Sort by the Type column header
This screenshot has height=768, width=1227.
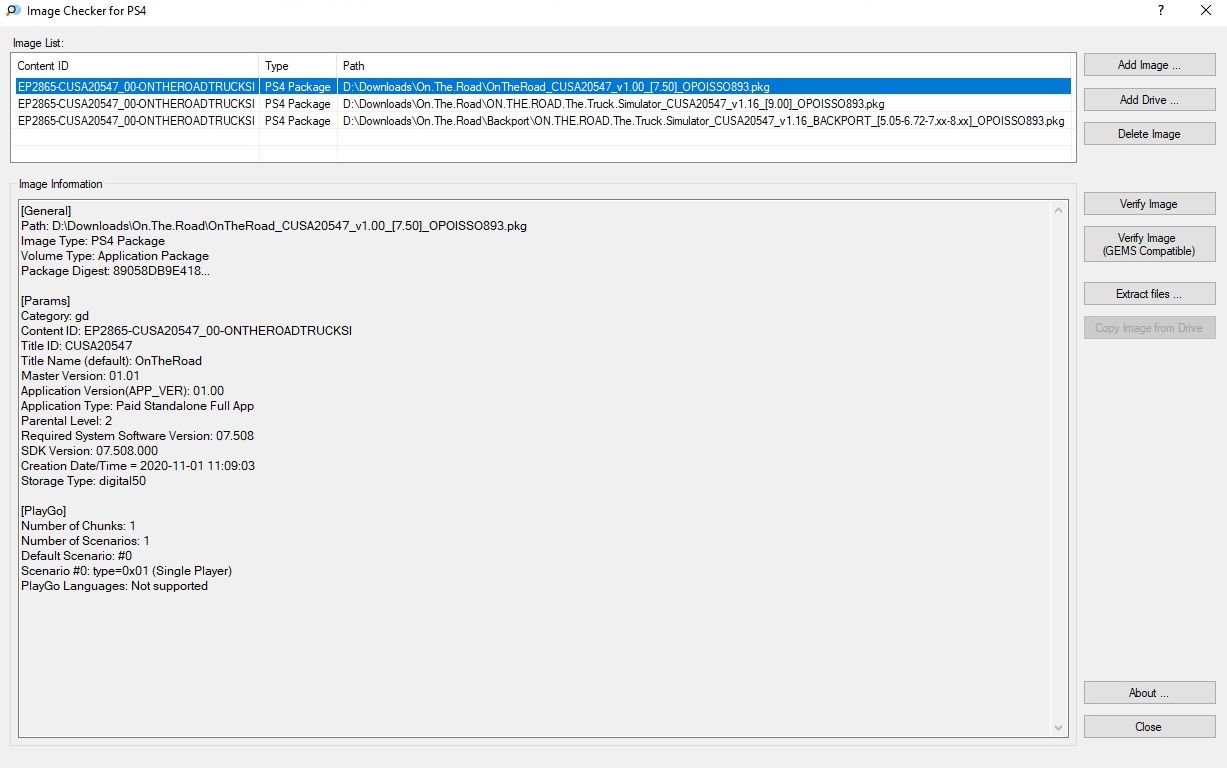pyautogui.click(x=298, y=66)
